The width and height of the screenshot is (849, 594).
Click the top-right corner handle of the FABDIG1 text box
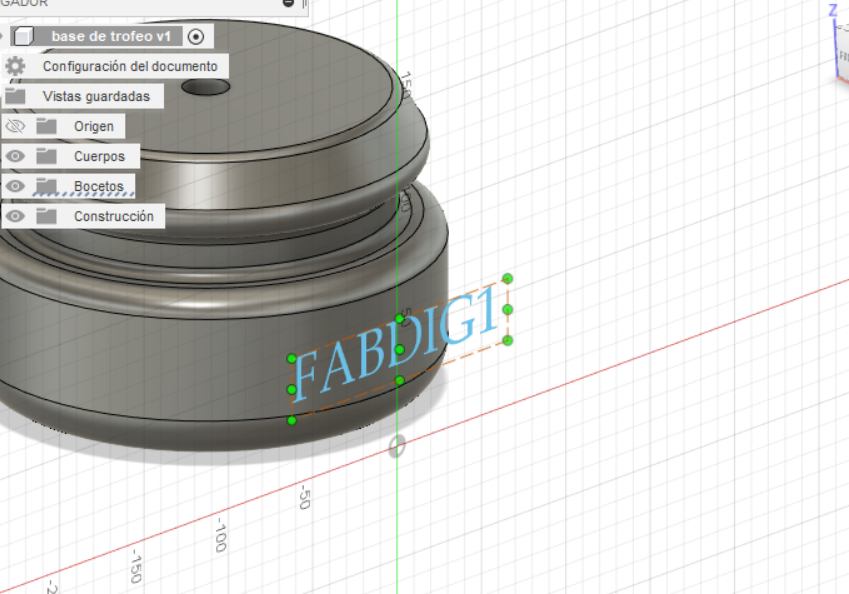(x=507, y=278)
